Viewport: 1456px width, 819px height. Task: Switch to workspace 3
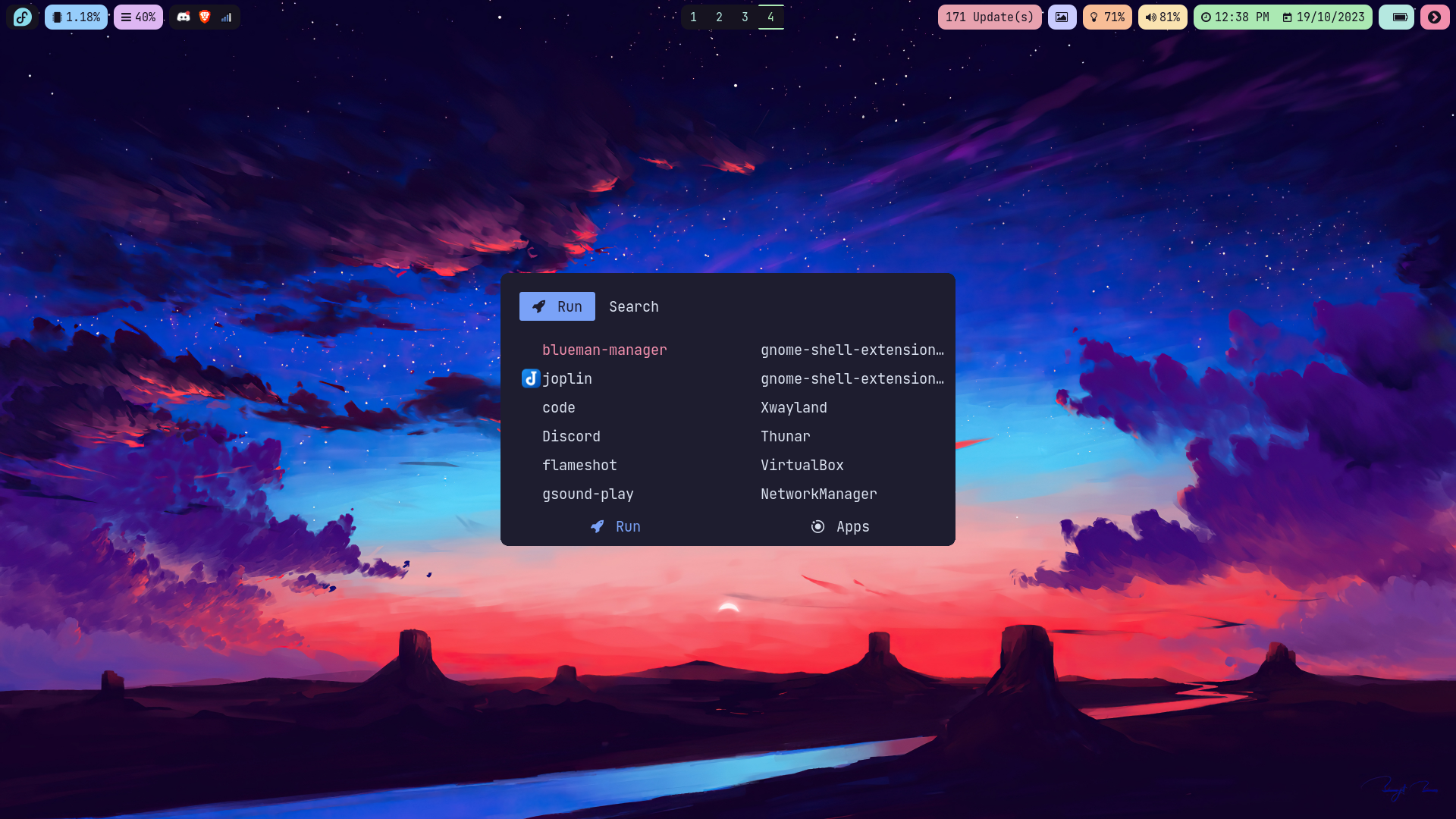coord(745,17)
